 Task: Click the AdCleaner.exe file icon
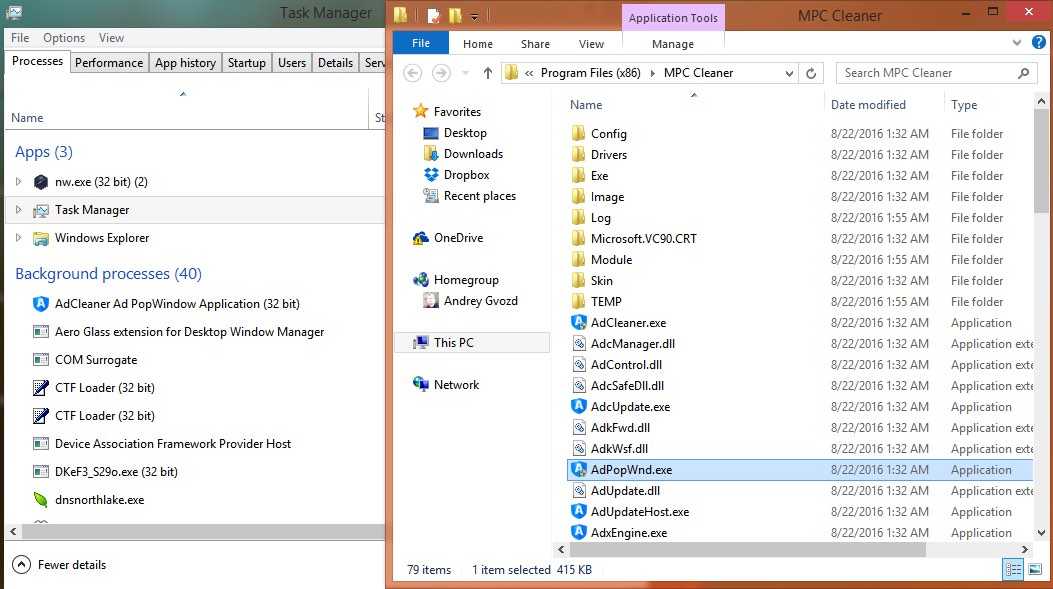click(x=578, y=323)
